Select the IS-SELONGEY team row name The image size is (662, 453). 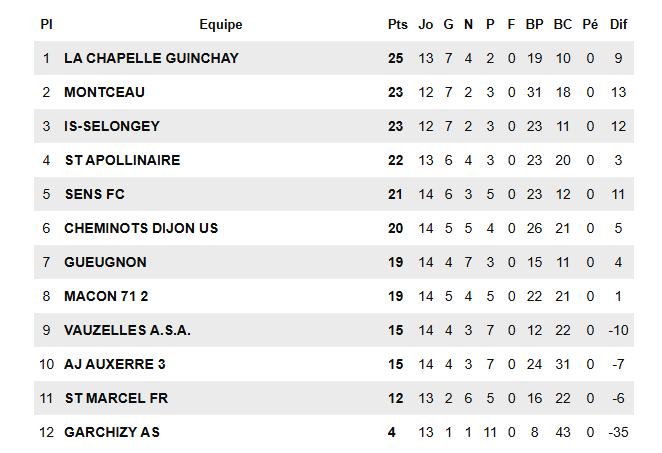click(112, 126)
